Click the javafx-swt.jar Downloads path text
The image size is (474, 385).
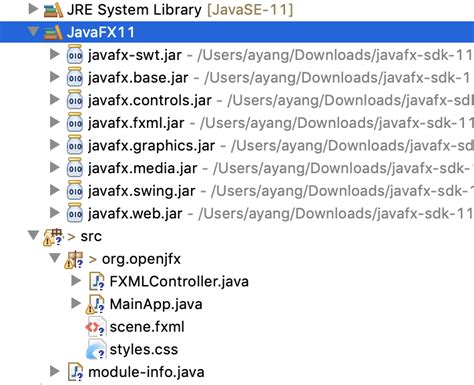335,55
